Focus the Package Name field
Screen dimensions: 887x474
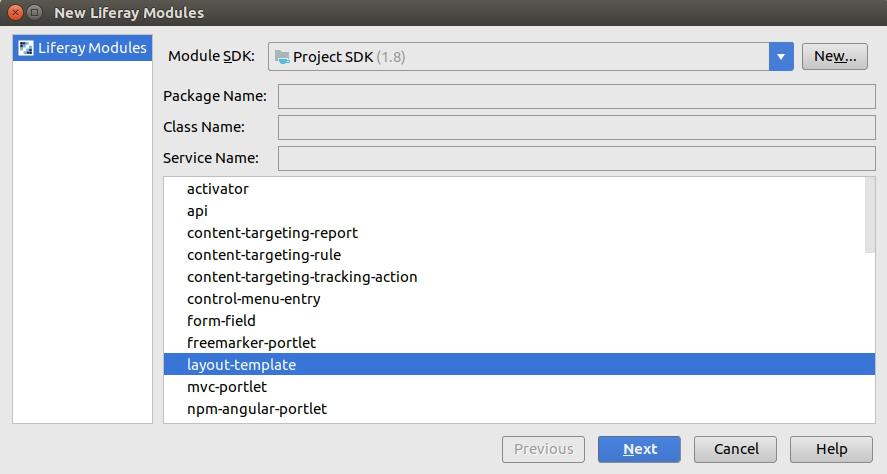(x=576, y=96)
